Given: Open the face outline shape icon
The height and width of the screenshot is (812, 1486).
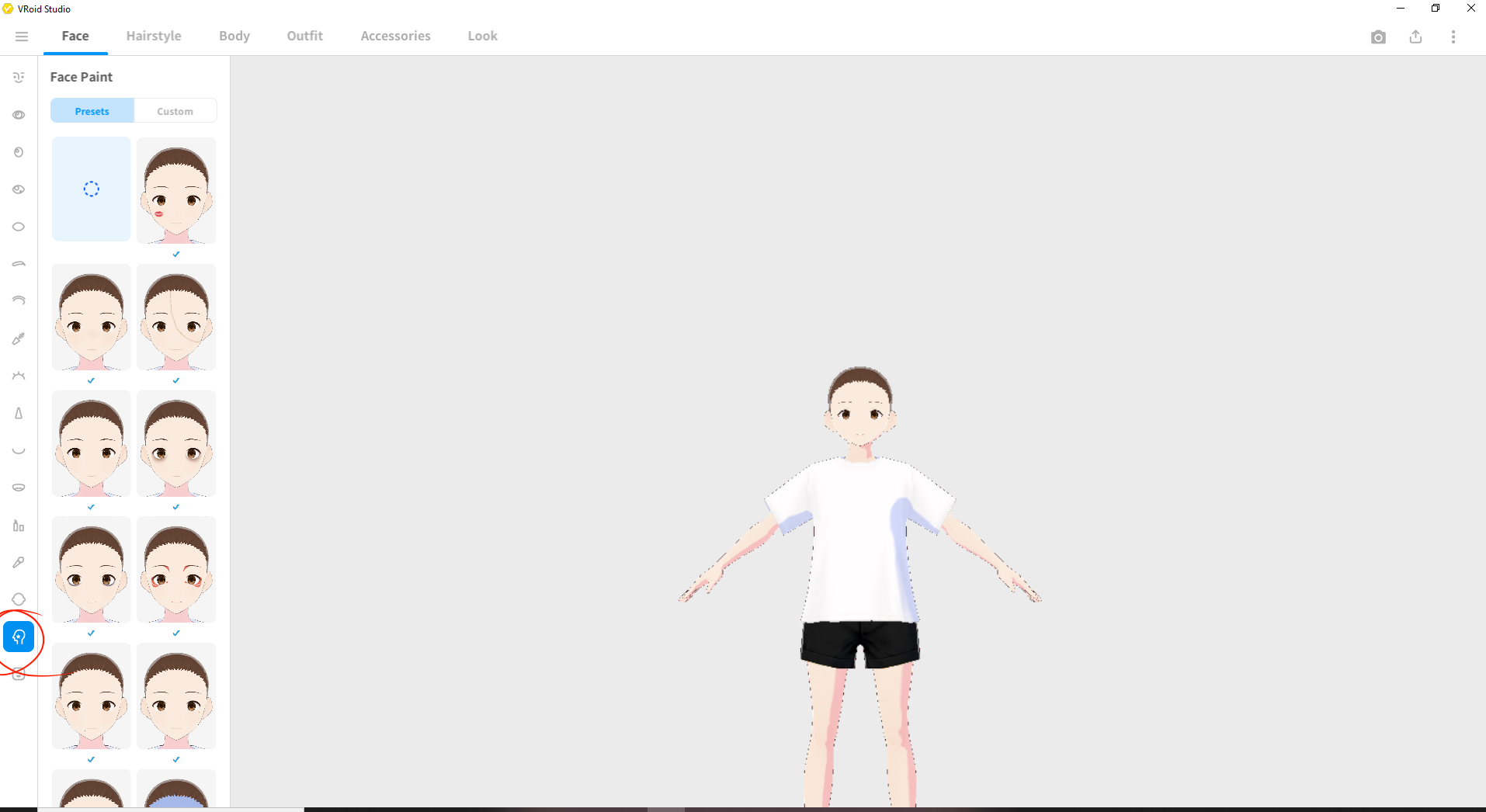Looking at the screenshot, I should pos(19,599).
